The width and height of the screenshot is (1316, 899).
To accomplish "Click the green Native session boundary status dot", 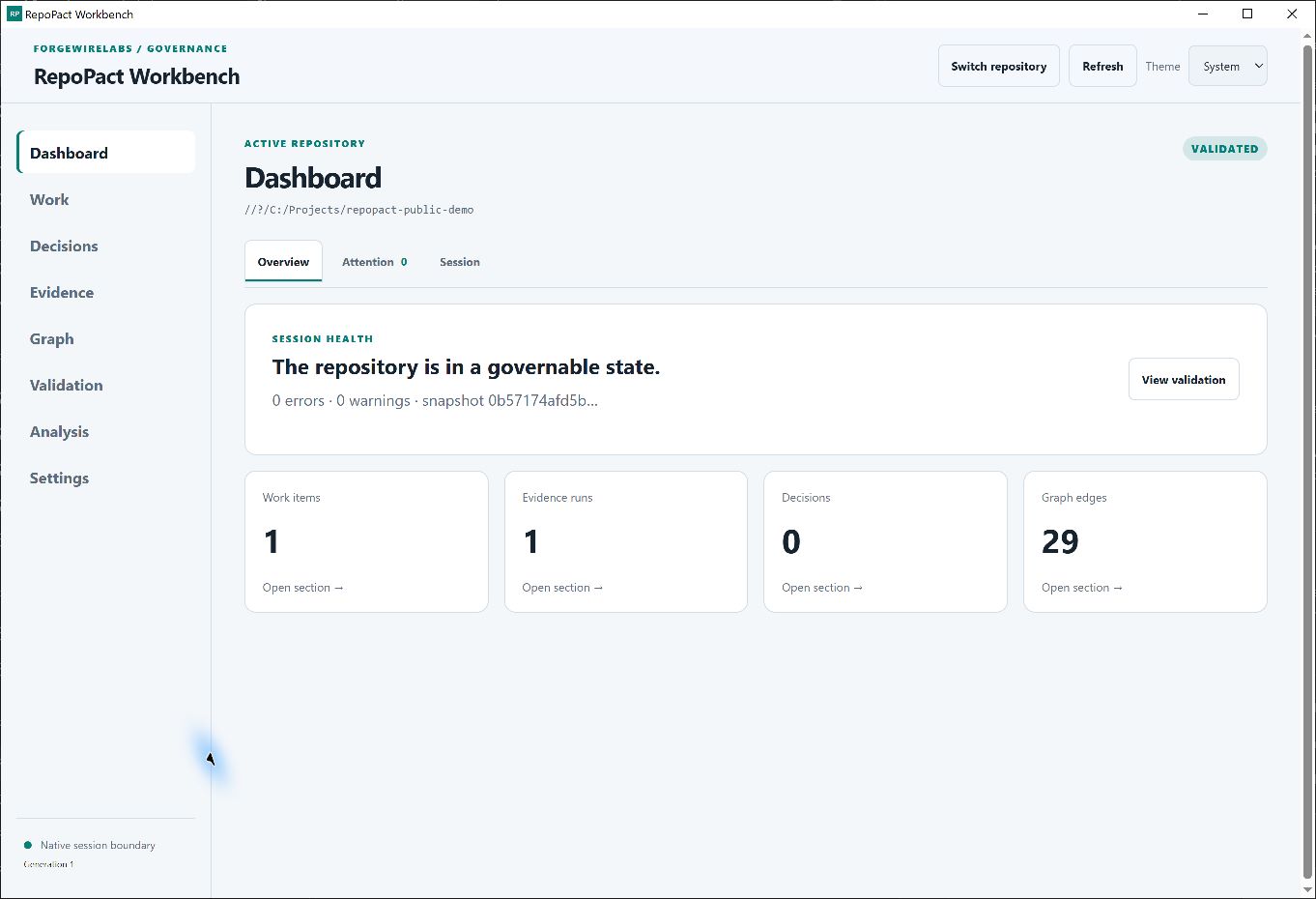I will 28,845.
